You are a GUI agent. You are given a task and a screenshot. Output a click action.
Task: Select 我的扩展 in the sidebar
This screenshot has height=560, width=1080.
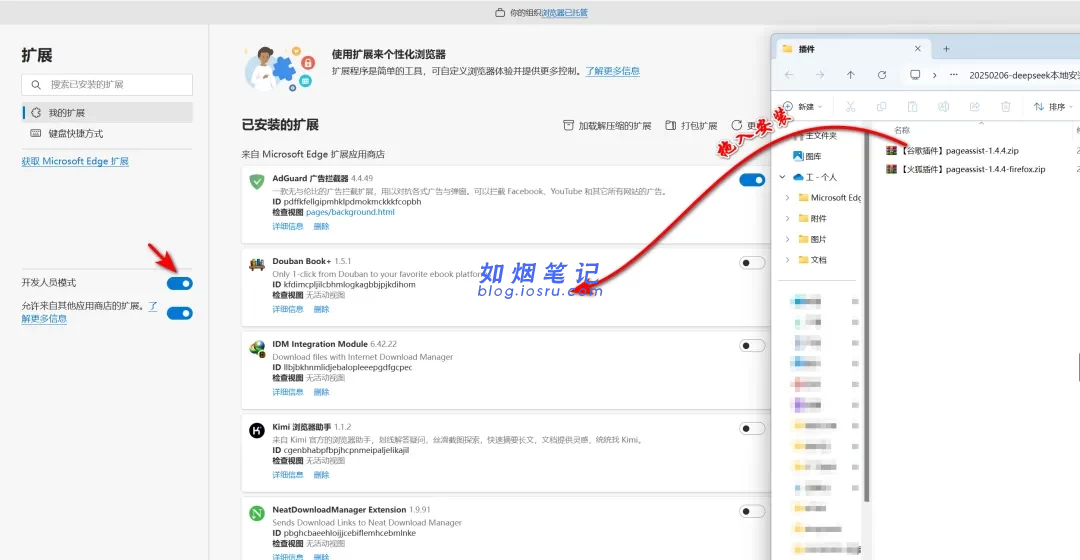107,112
